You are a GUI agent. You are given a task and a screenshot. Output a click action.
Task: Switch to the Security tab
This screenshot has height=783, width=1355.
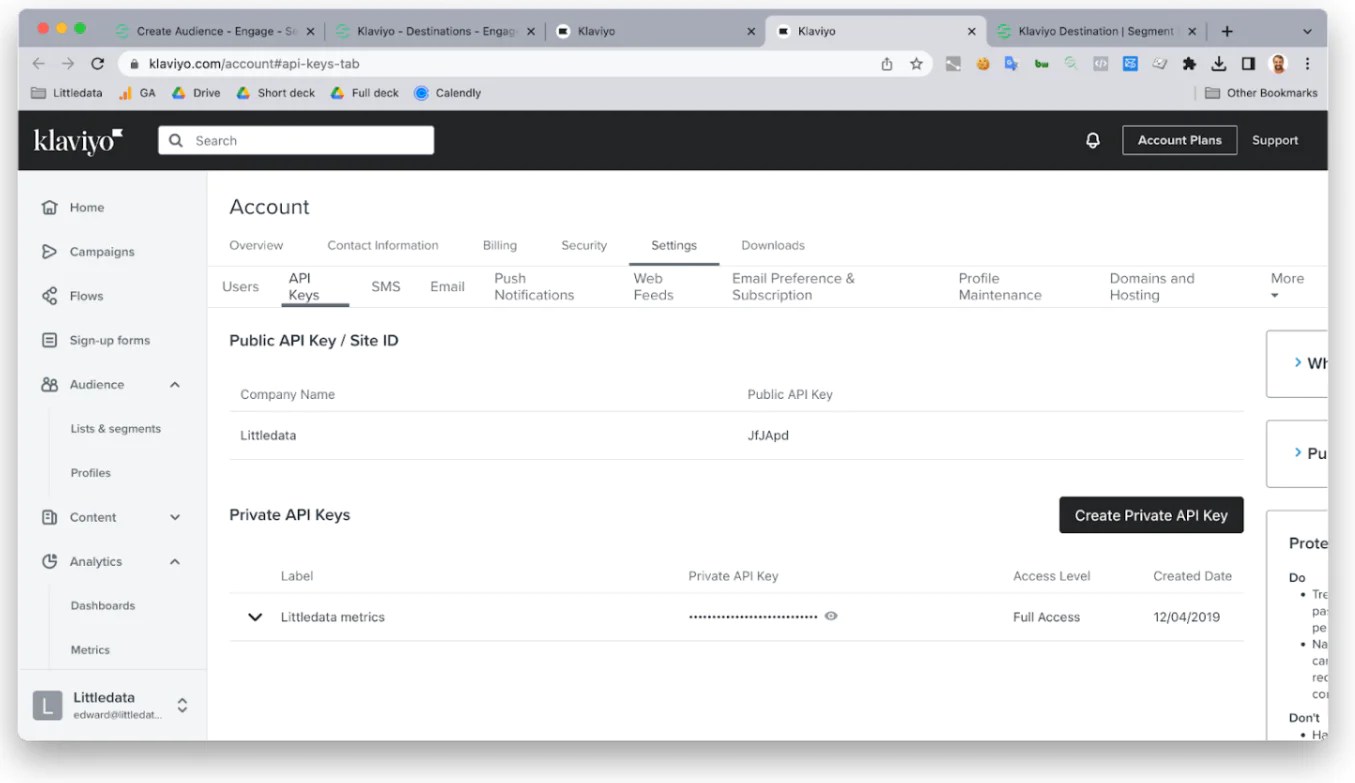[x=584, y=245]
